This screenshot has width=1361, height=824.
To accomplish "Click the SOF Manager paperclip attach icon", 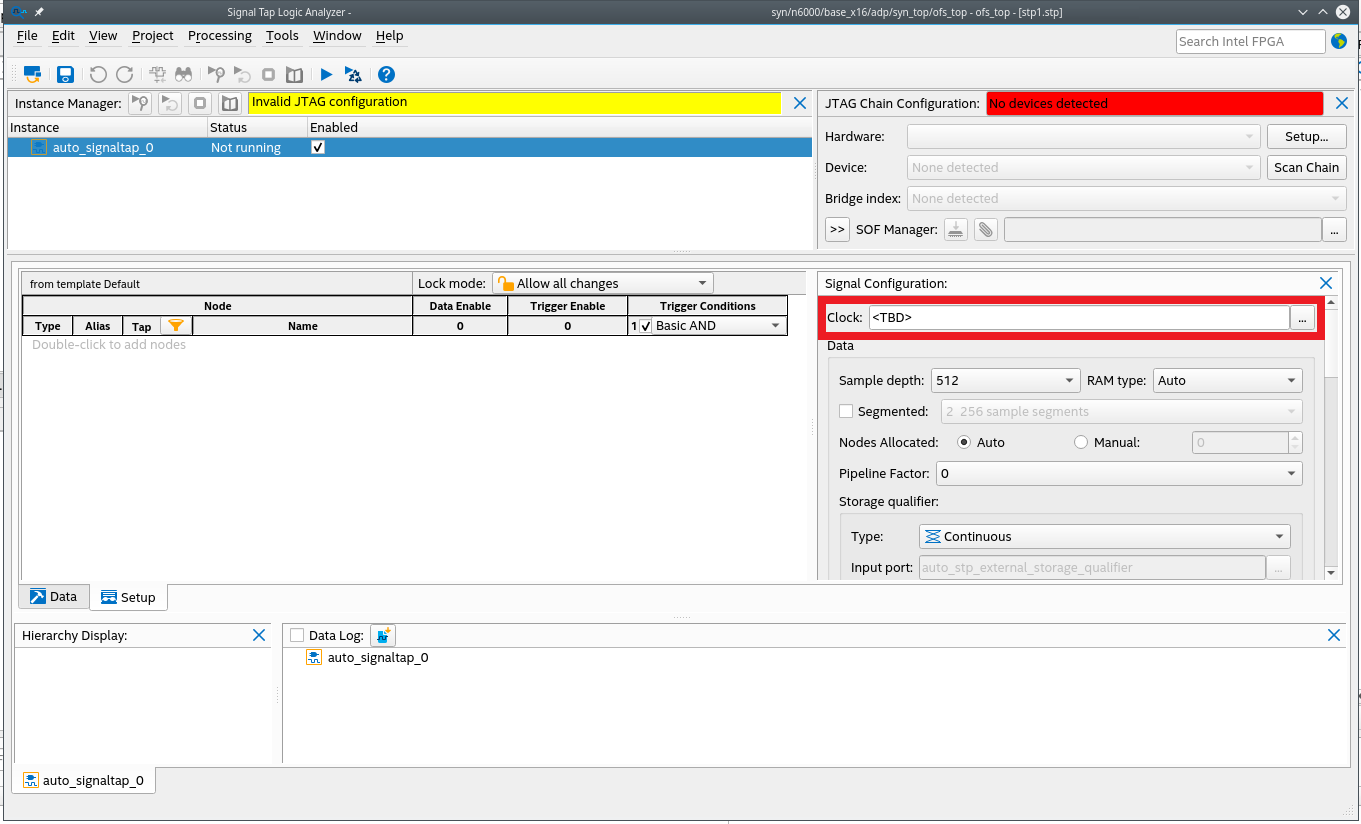I will click(986, 229).
